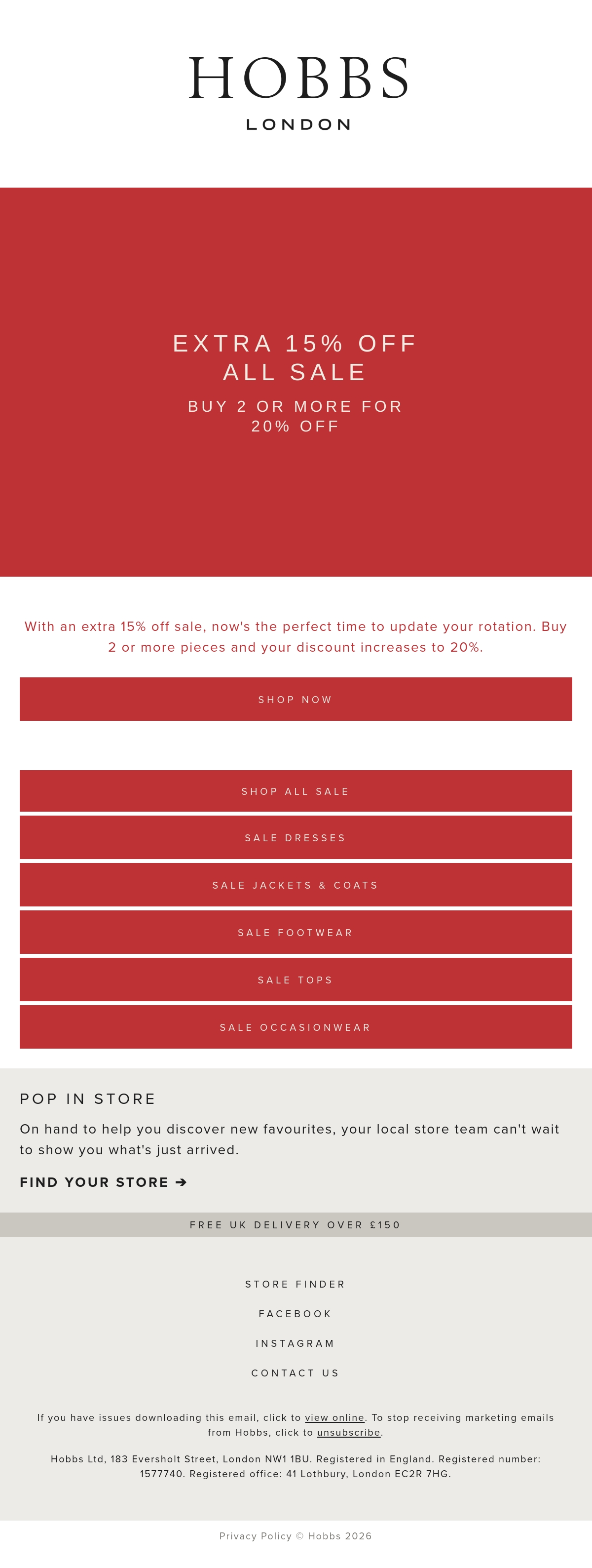This screenshot has height=1568, width=592.
Task: Open Shop All Sale
Action: click(x=296, y=791)
